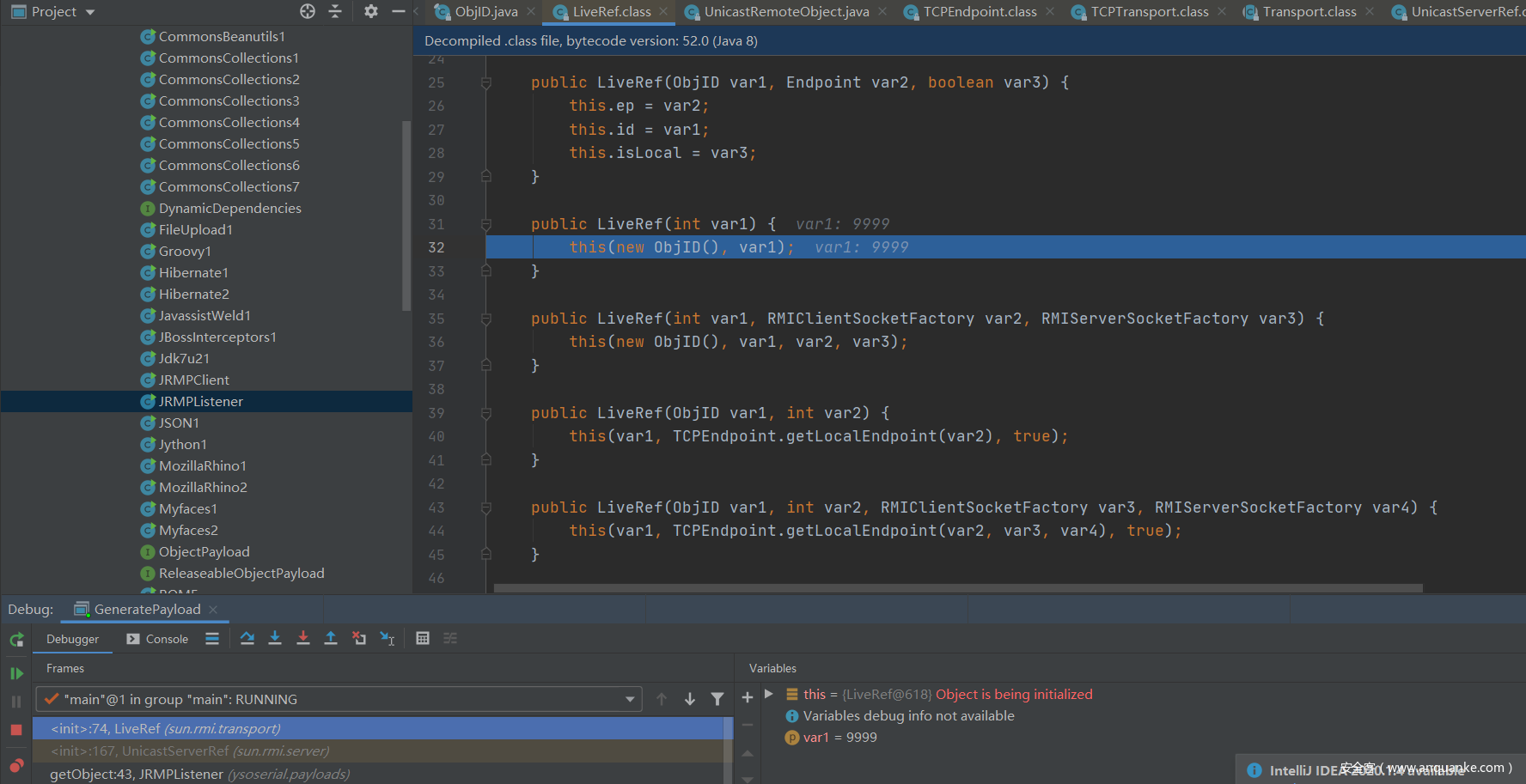Expand the 'this' LiveRef variable node

(769, 694)
